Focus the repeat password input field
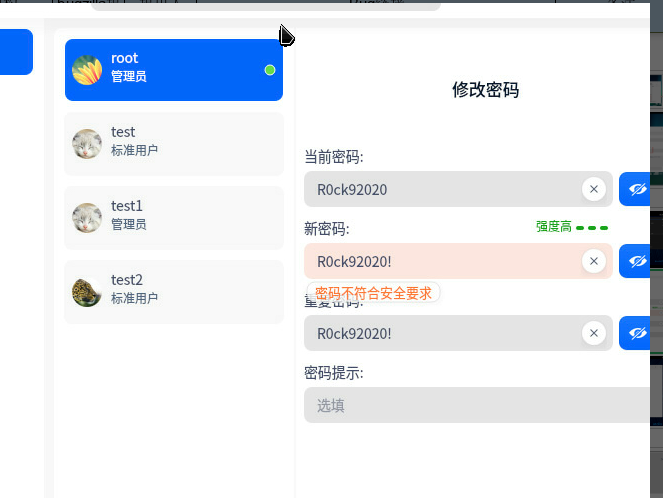This screenshot has width=663, height=498. tap(440, 333)
